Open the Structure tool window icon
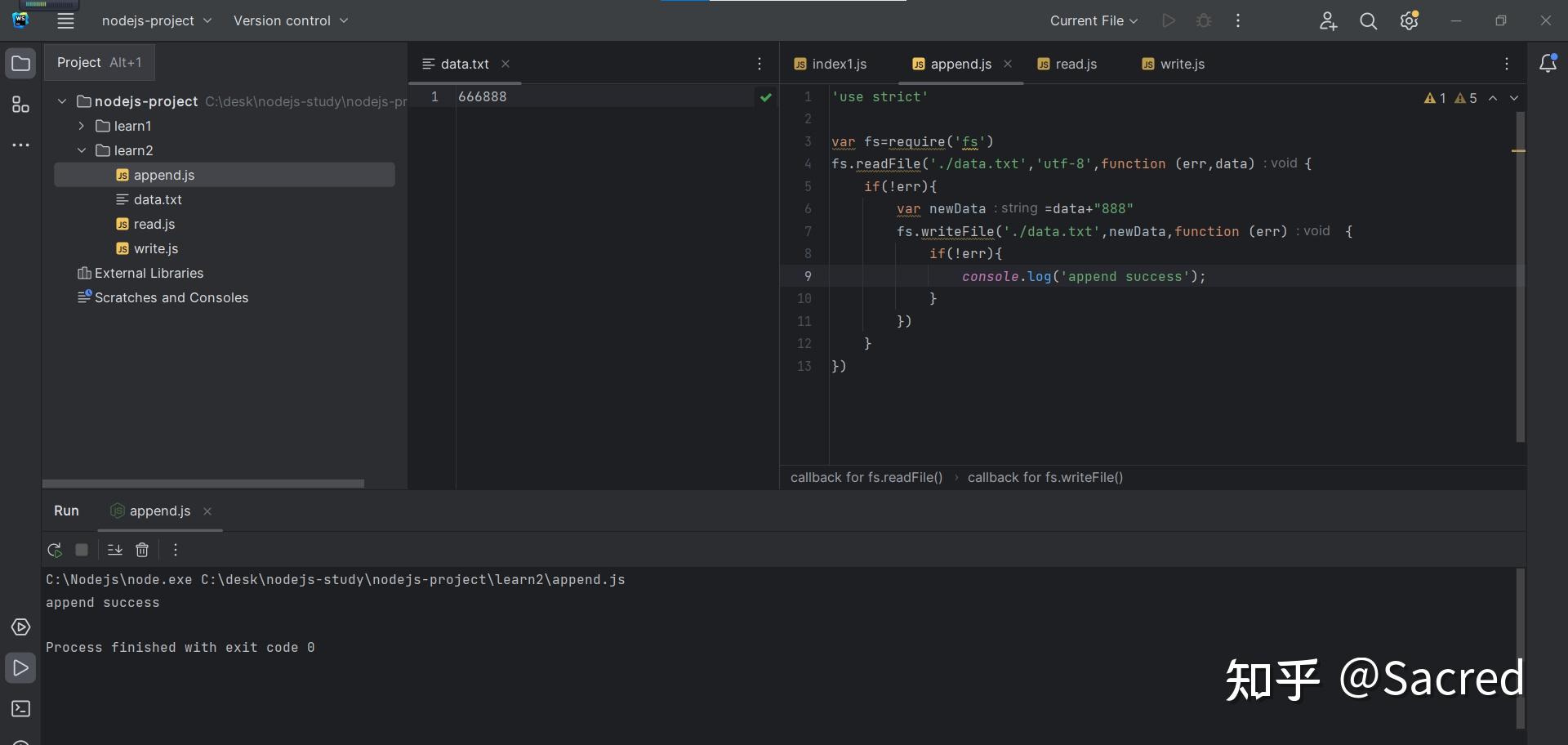The image size is (1568, 745). tap(20, 105)
